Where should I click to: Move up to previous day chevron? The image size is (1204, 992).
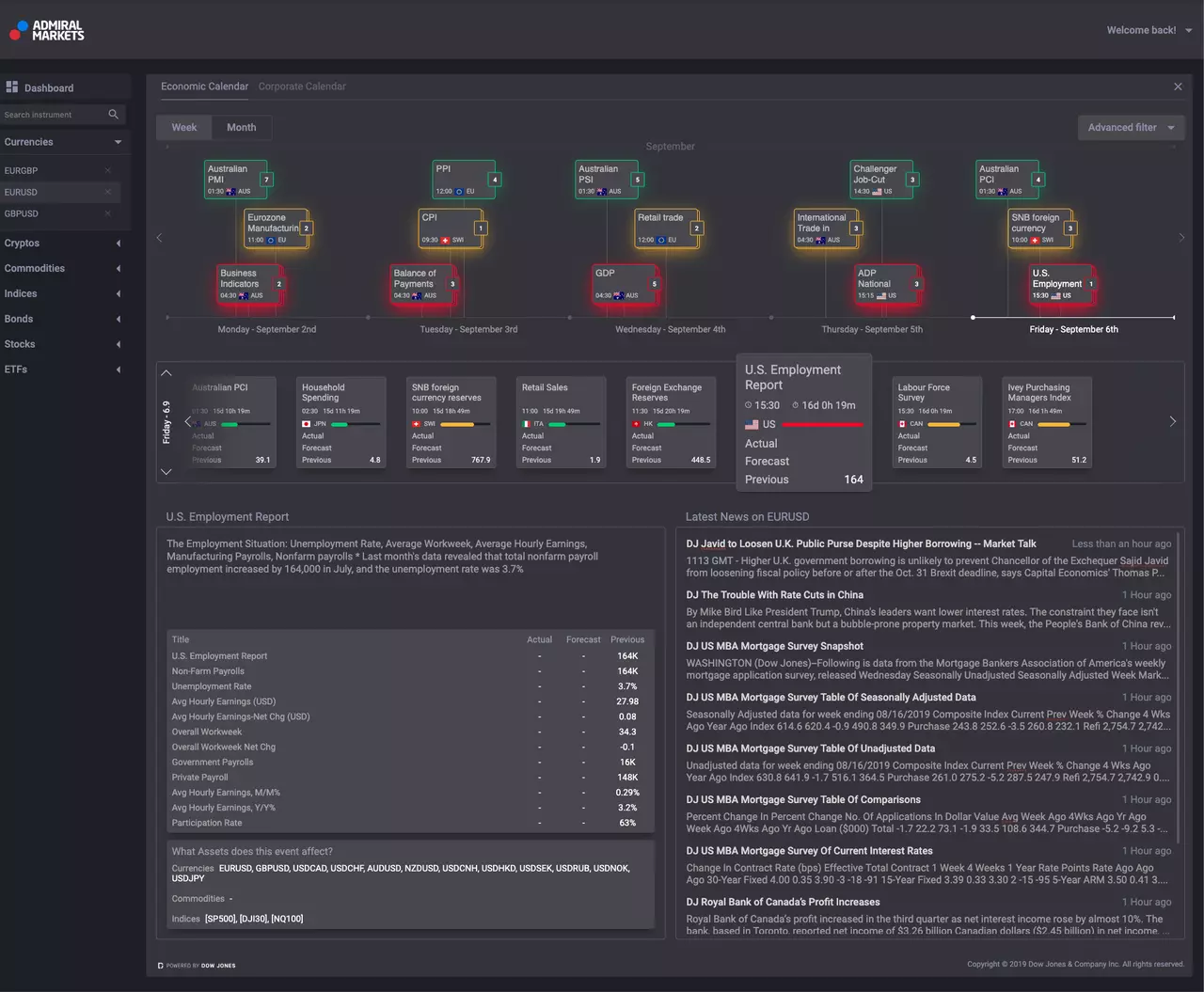coord(166,373)
